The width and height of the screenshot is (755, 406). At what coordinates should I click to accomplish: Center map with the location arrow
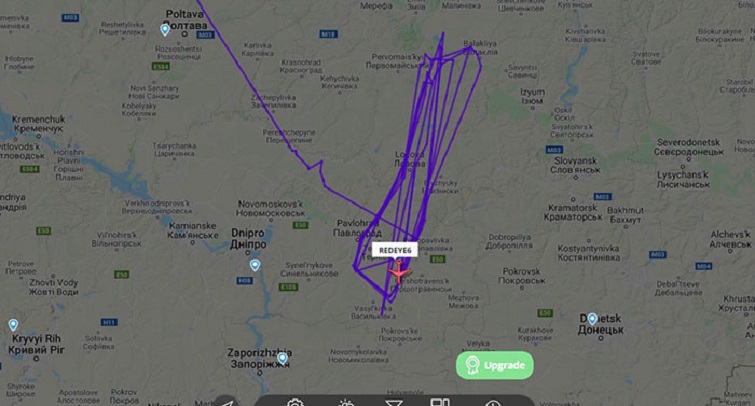click(x=226, y=403)
